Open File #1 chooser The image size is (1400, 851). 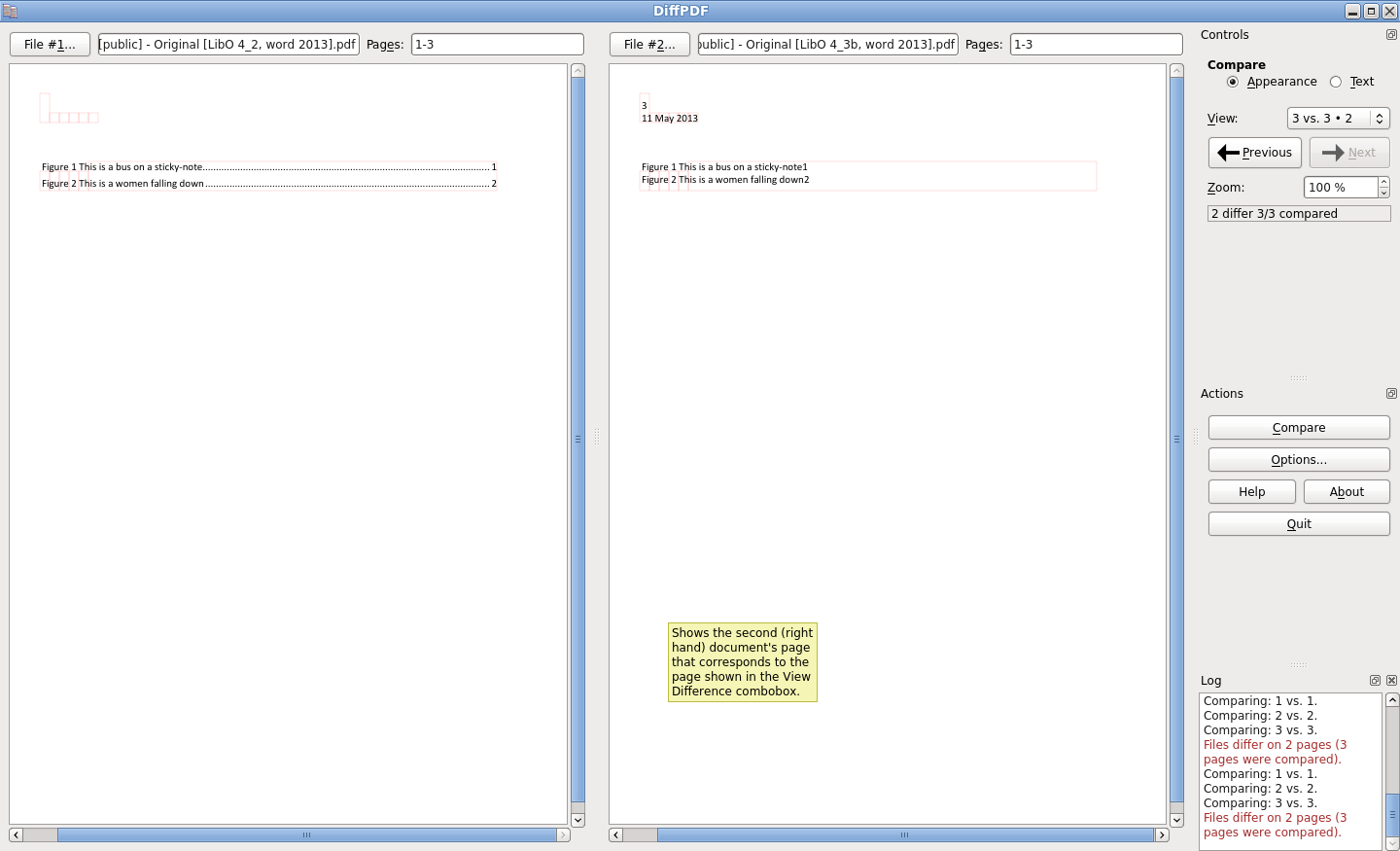pyautogui.click(x=50, y=45)
